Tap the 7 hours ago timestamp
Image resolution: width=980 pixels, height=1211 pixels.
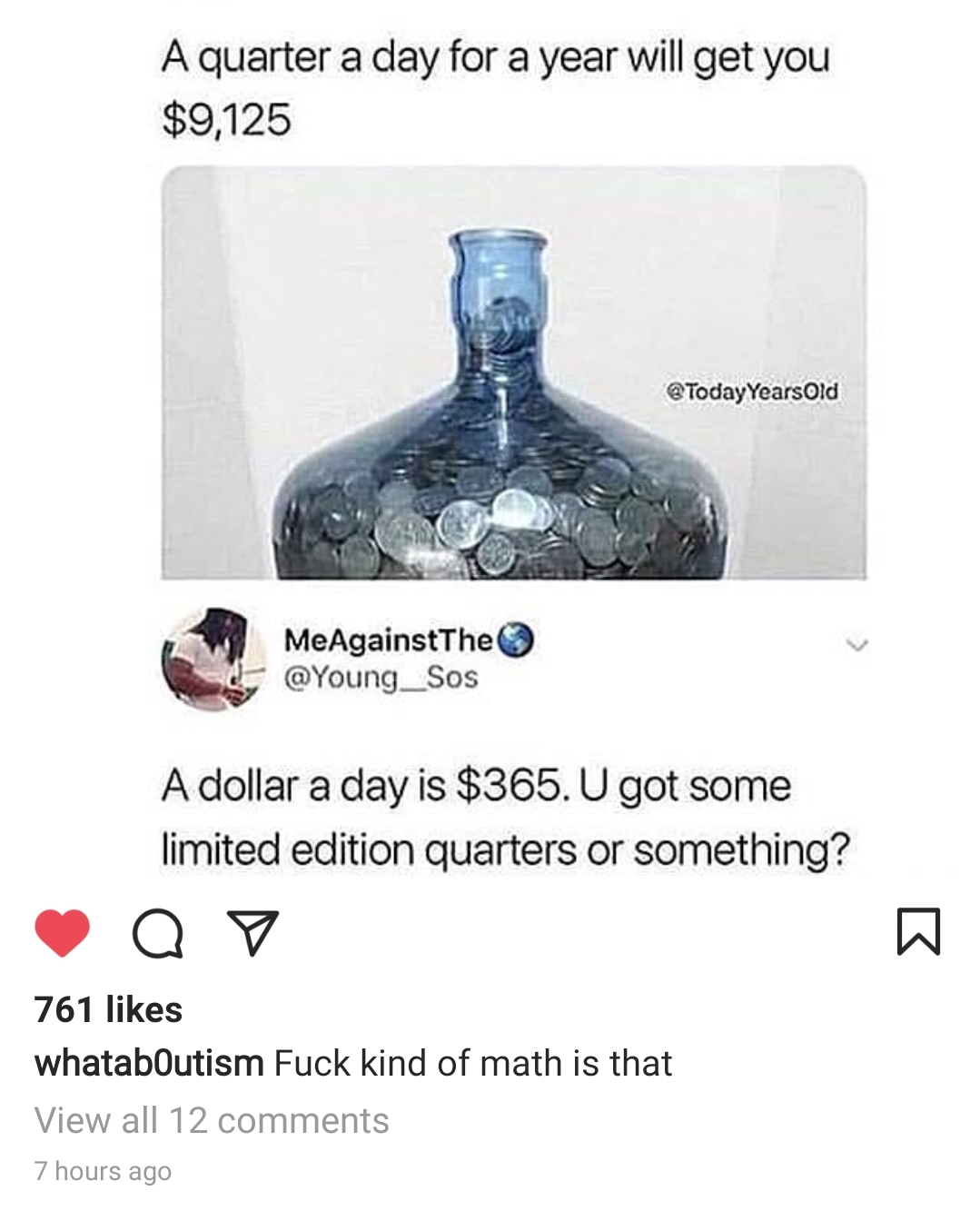(103, 1171)
